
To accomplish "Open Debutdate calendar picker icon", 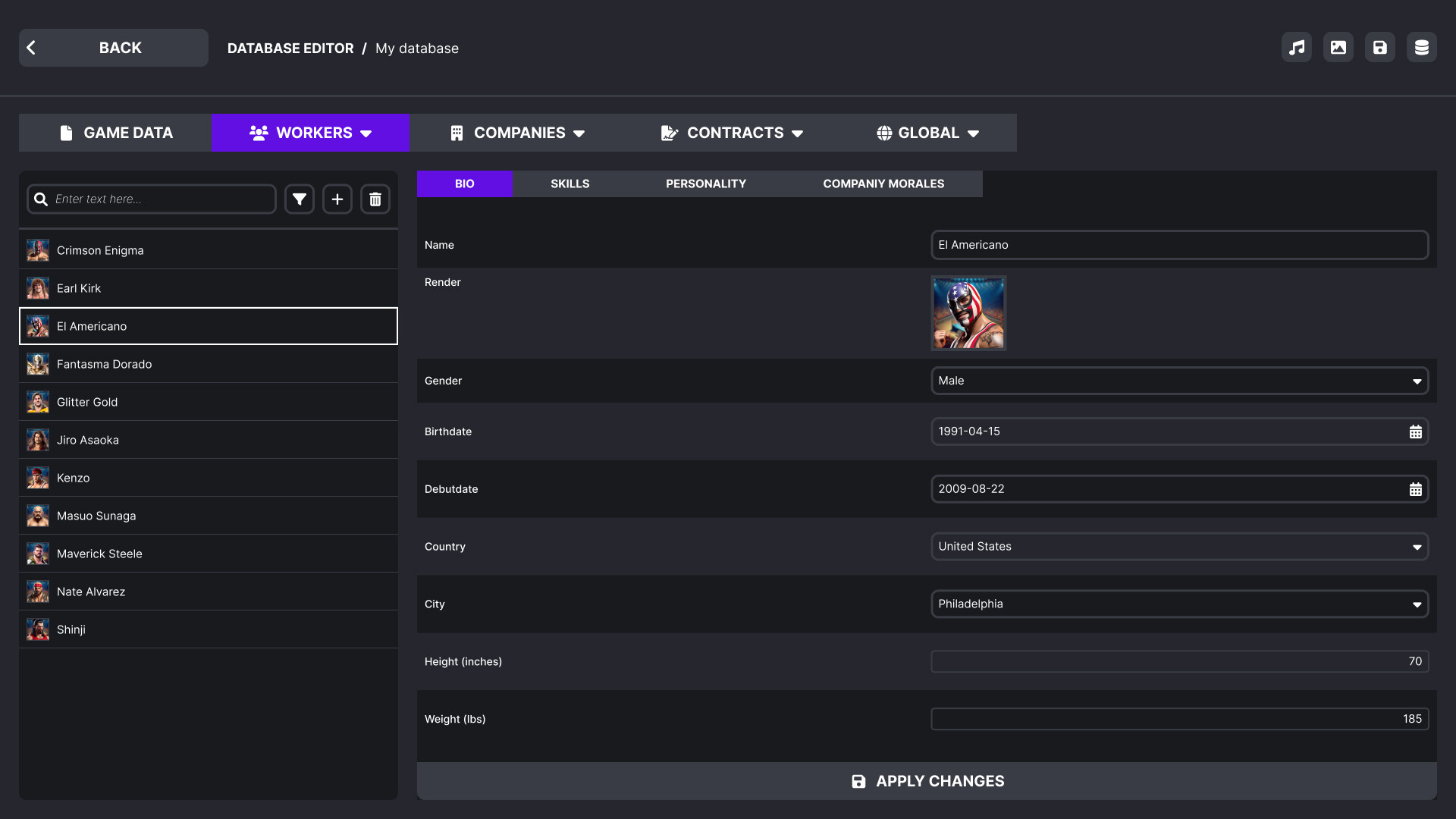I will [1415, 490].
